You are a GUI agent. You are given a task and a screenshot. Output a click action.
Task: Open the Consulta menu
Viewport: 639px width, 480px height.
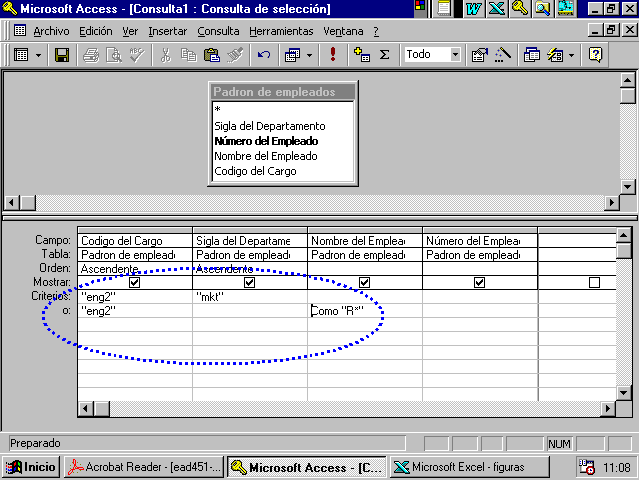(218, 31)
